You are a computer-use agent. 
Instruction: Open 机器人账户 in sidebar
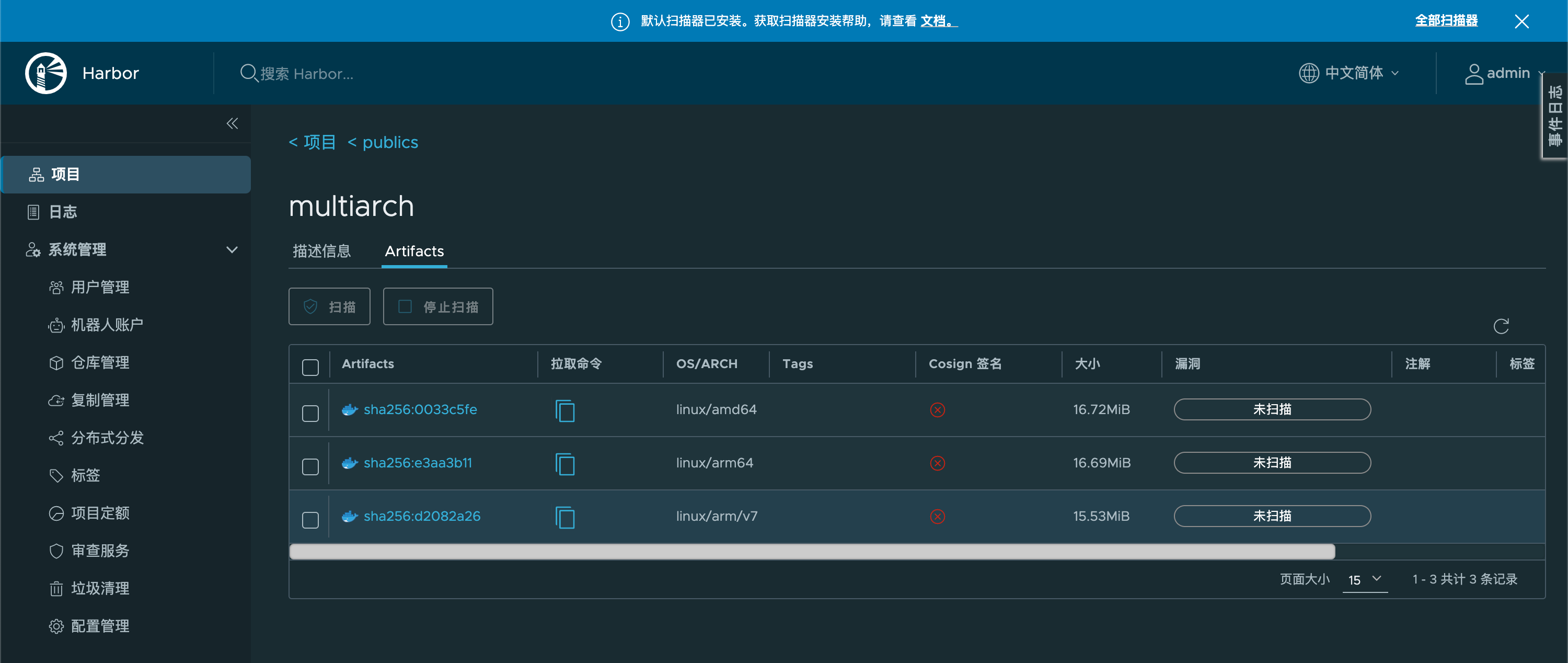point(107,325)
